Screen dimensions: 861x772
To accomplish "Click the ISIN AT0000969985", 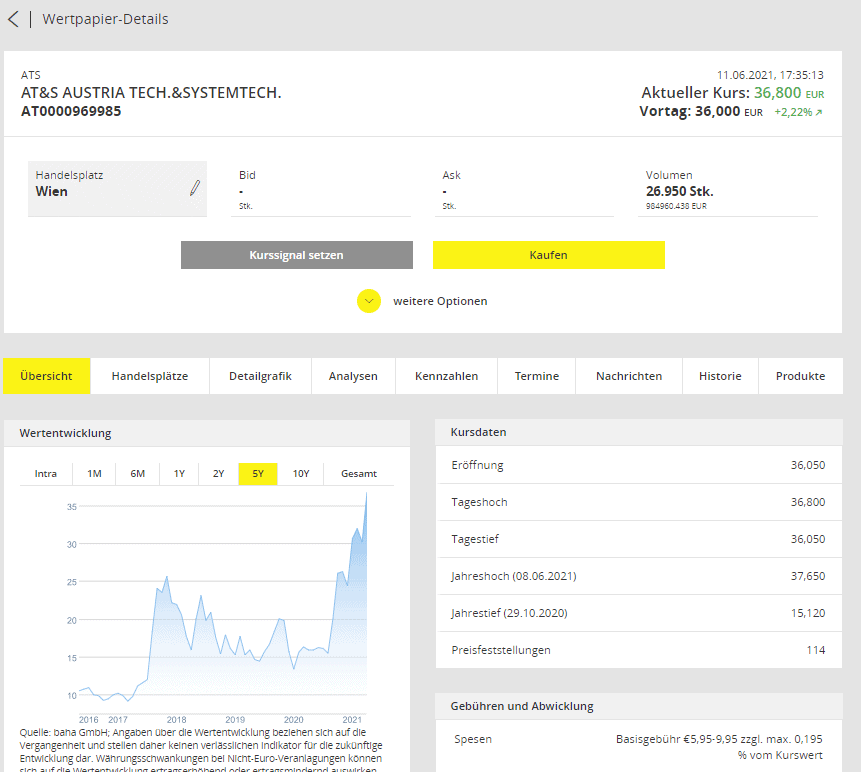I will pyautogui.click(x=71, y=111).
